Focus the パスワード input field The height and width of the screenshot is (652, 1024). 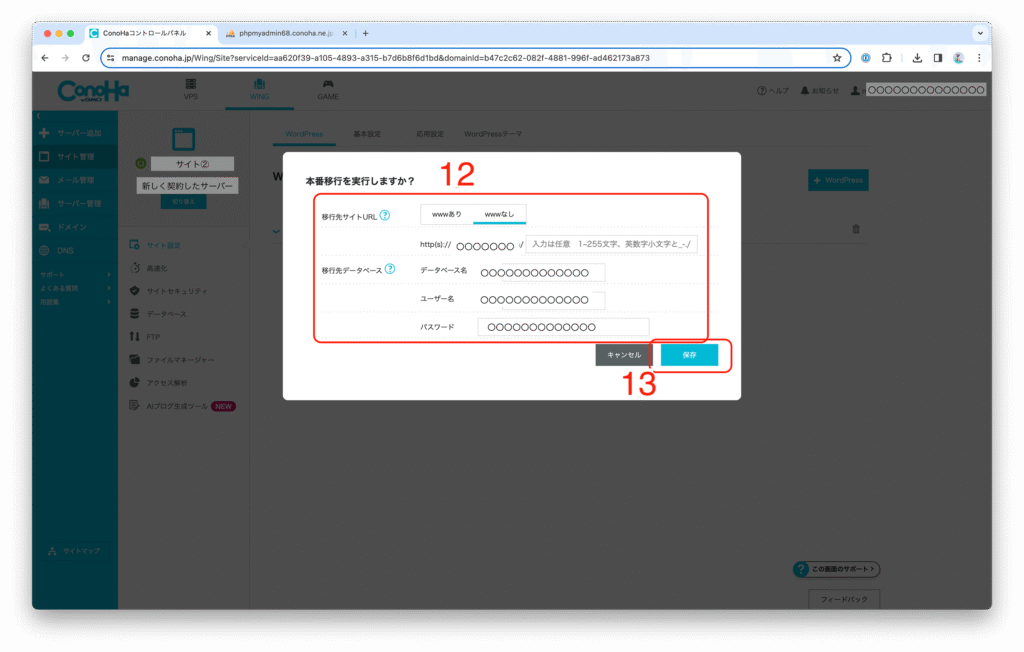[563, 327]
